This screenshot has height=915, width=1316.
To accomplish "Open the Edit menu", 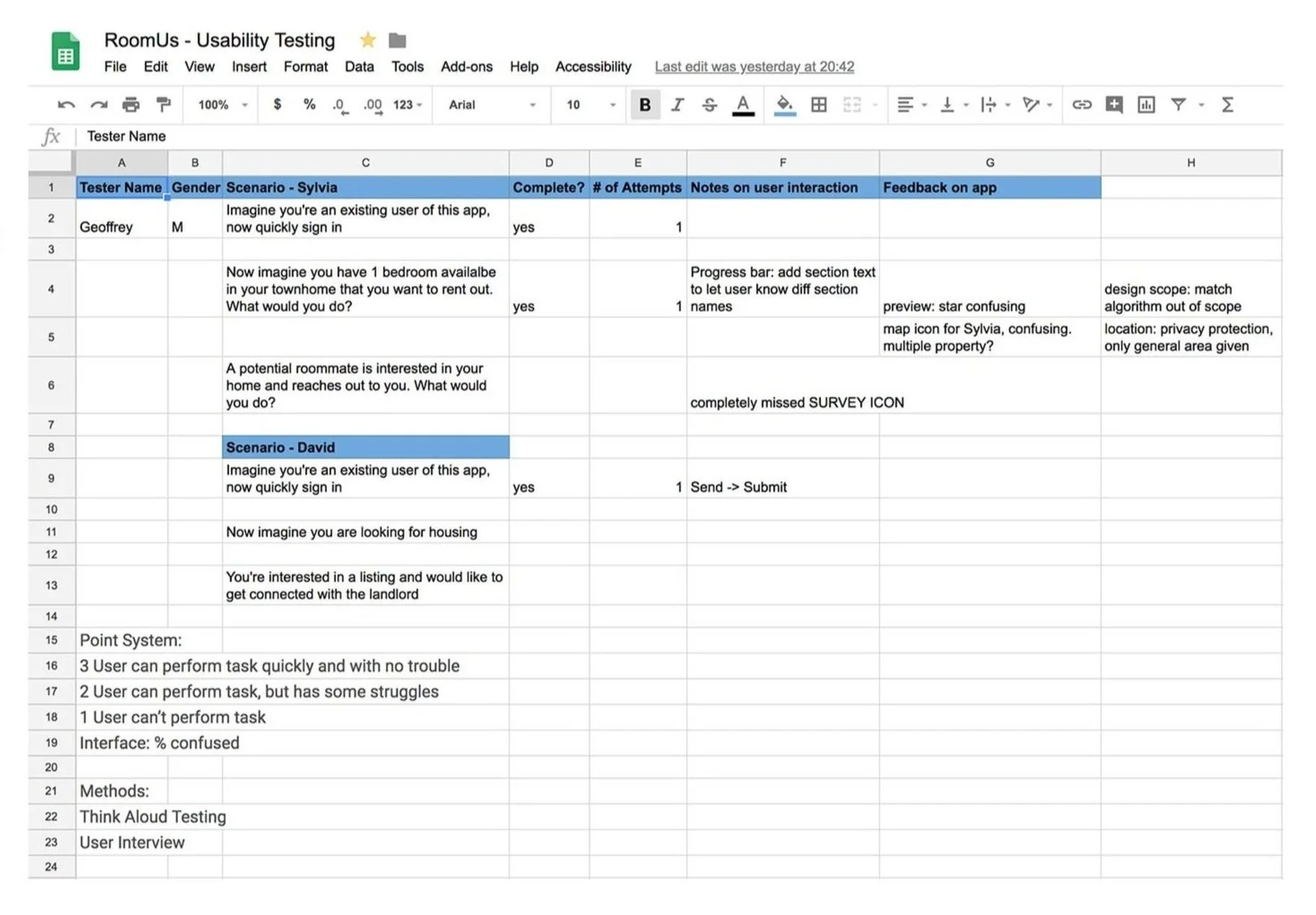I will pyautogui.click(x=155, y=67).
